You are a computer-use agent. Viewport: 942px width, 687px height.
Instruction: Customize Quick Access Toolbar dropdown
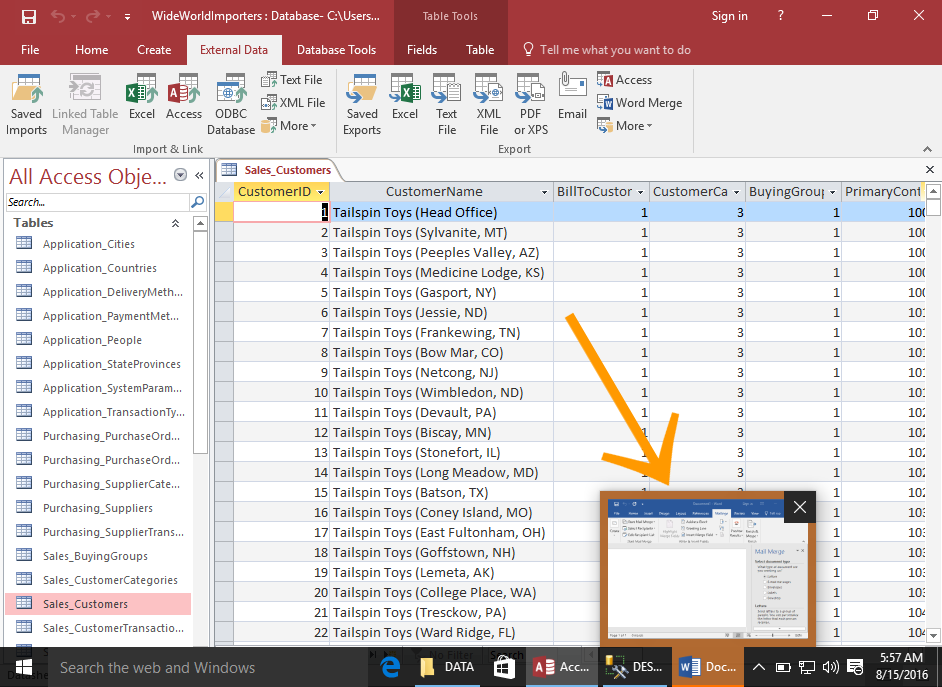point(127,17)
